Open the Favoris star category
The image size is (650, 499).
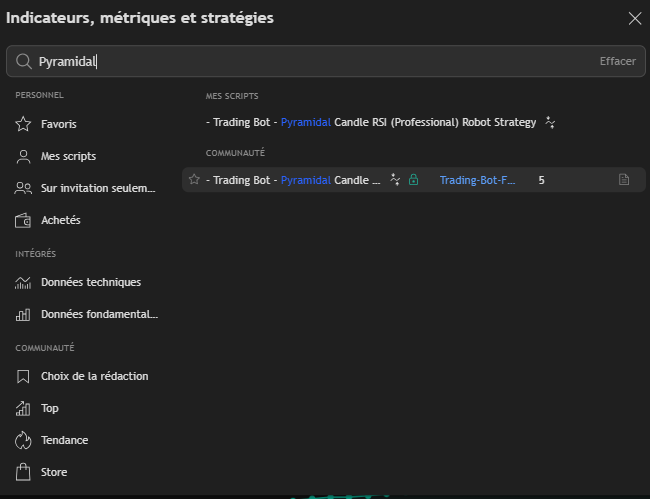click(x=58, y=124)
